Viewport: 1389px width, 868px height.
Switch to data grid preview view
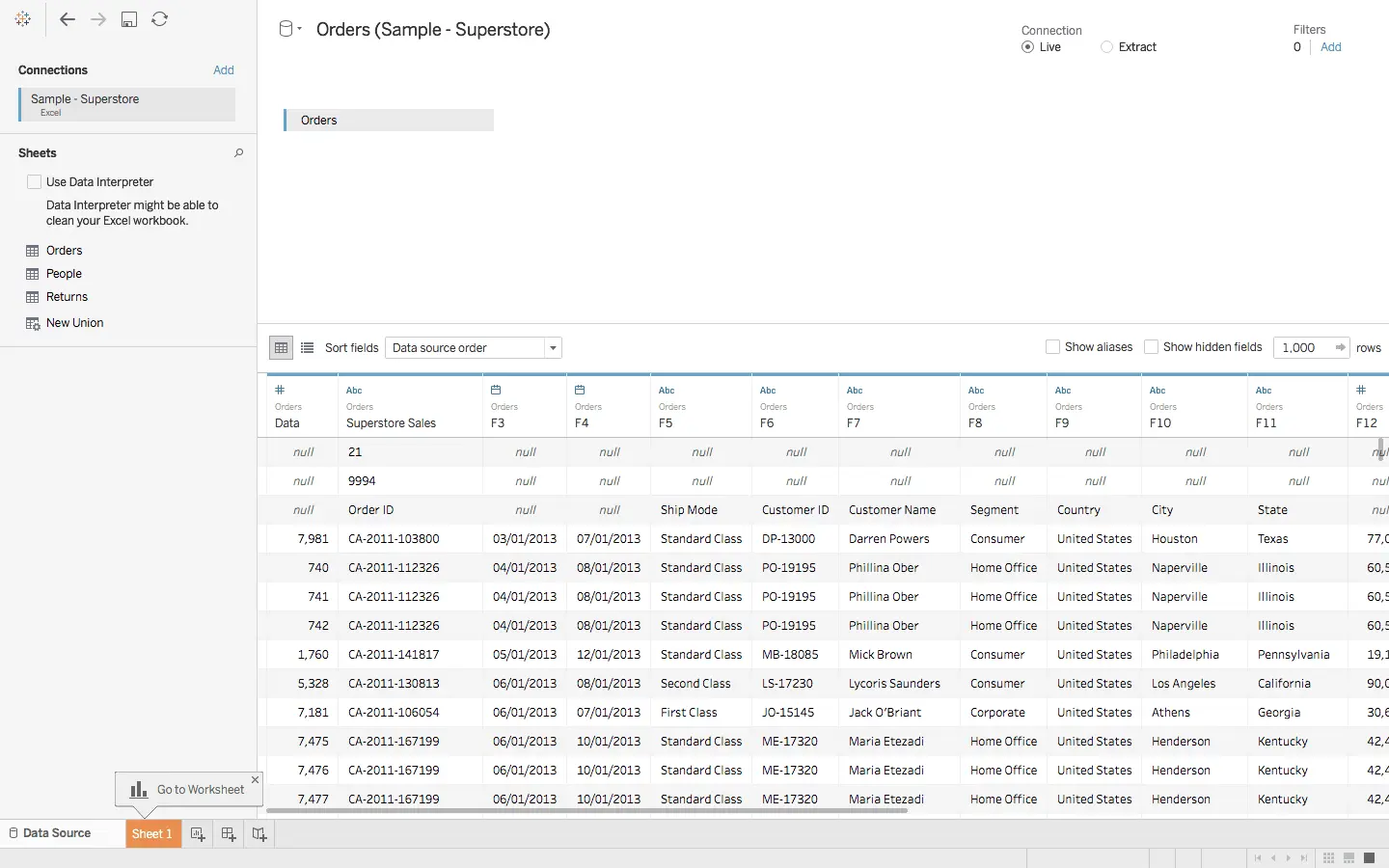tap(281, 348)
